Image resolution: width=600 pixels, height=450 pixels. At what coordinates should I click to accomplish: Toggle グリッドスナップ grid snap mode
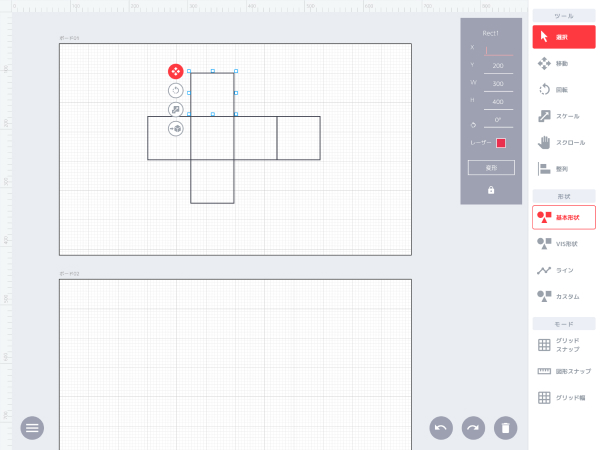563,345
